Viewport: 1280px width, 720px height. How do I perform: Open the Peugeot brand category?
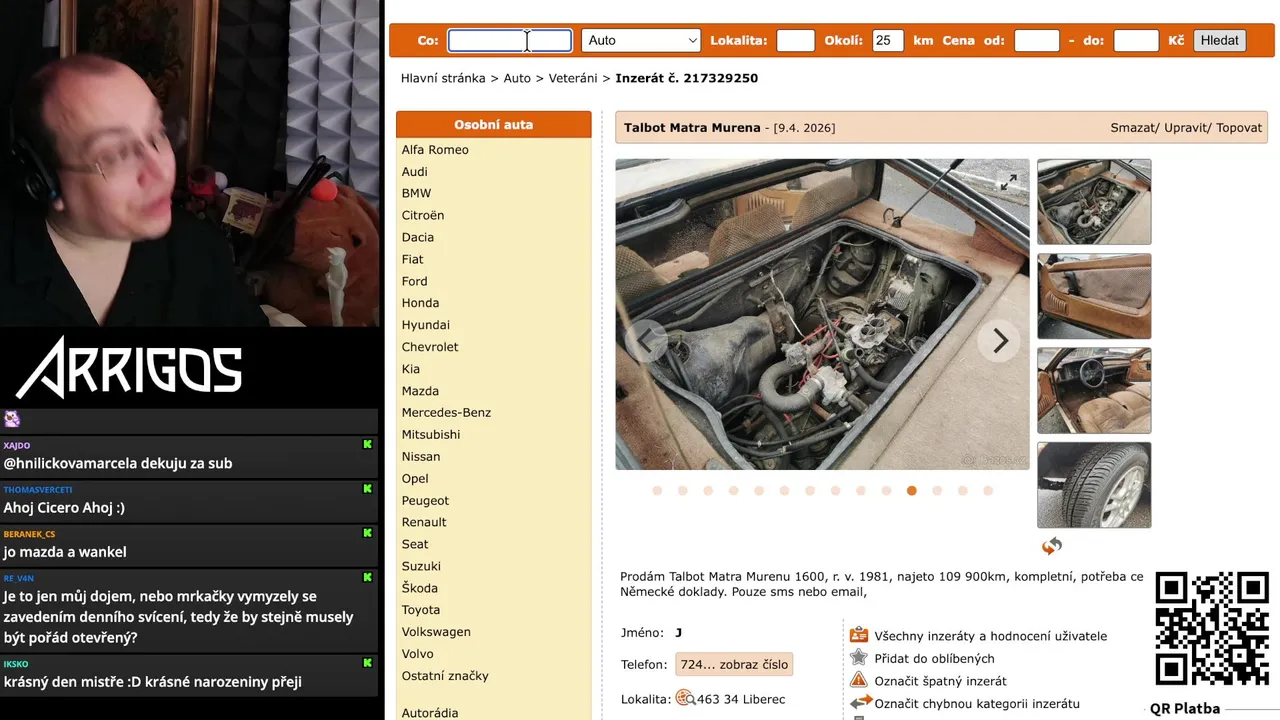[x=425, y=501]
